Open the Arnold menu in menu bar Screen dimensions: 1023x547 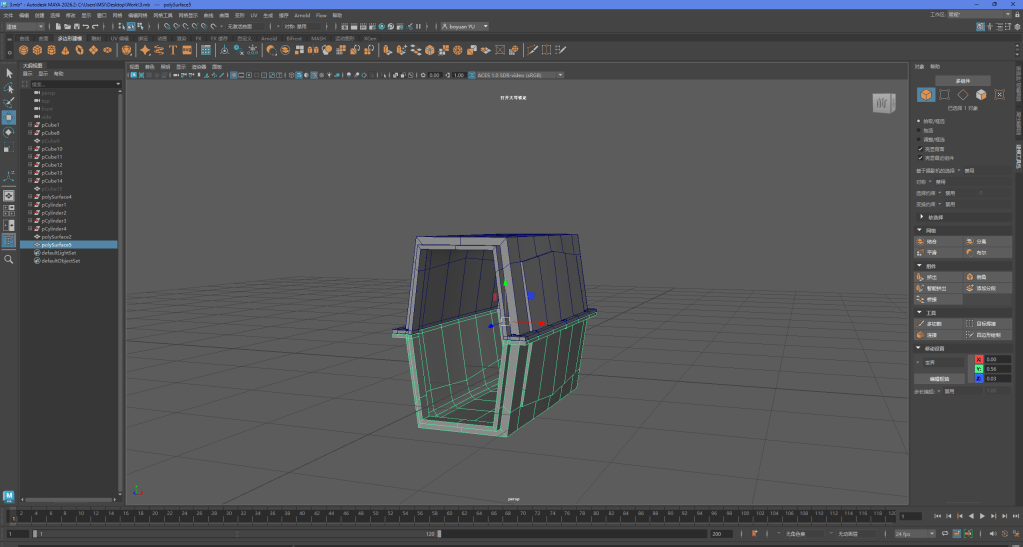pyautogui.click(x=301, y=16)
